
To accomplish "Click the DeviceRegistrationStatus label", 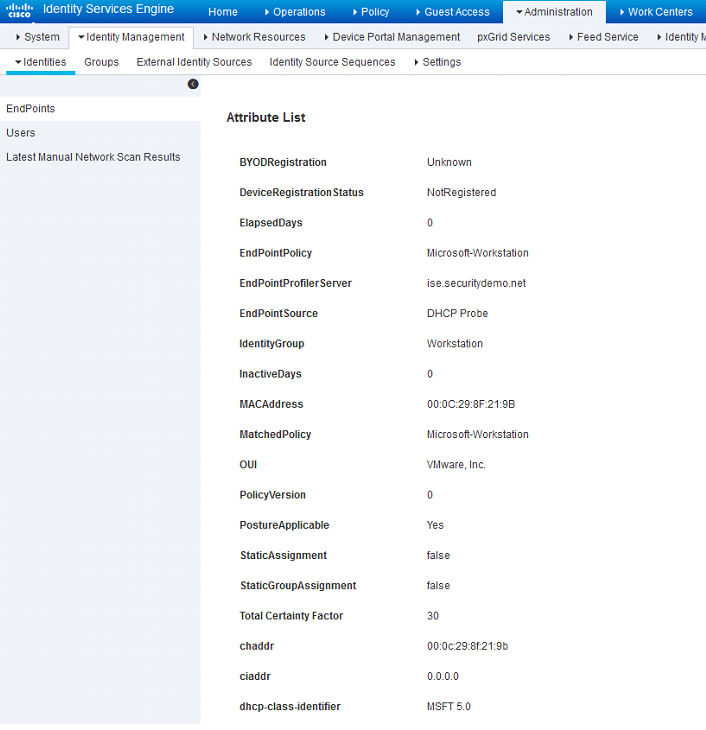I will coord(301,193).
